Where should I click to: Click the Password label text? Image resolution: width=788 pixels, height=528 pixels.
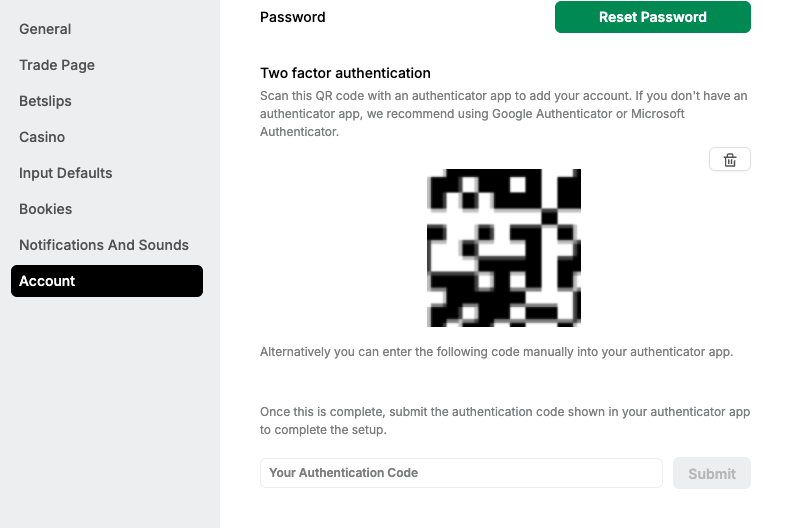coord(292,17)
